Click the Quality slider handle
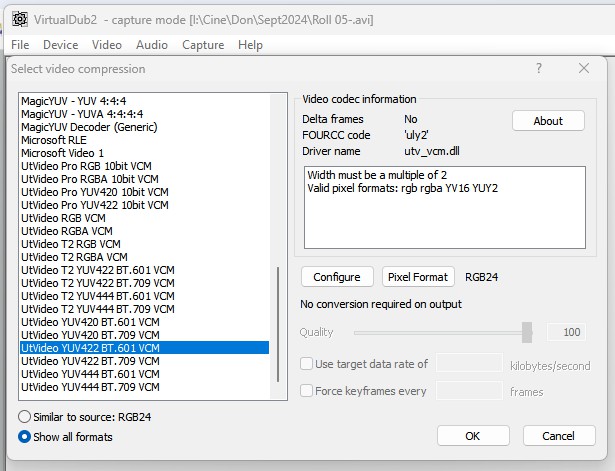This screenshot has height=471, width=615. (527, 333)
